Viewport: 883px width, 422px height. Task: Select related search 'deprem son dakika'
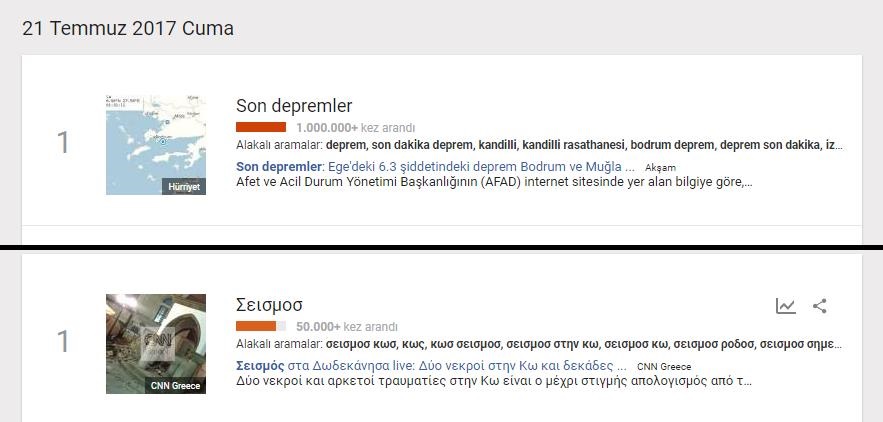point(767,145)
